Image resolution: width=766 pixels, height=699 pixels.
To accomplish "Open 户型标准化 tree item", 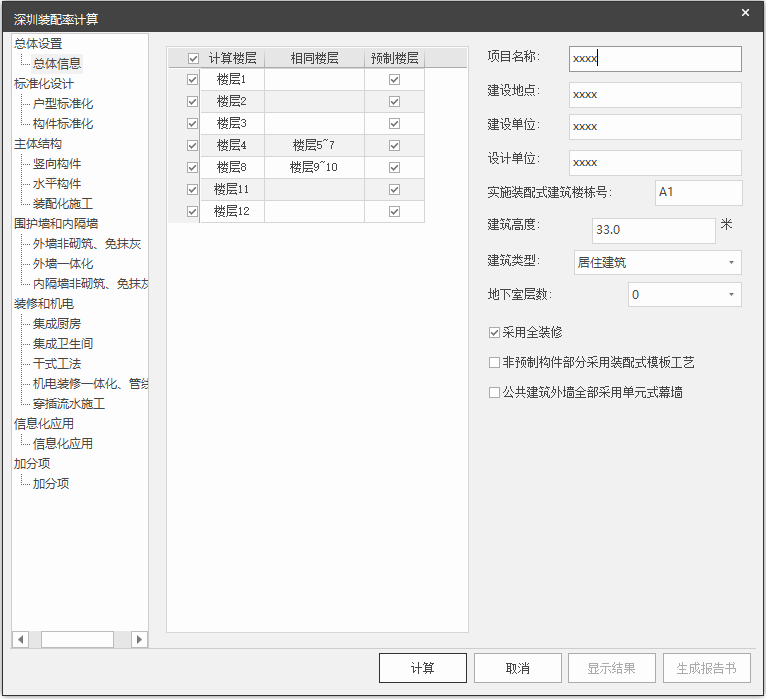I will click(x=63, y=104).
